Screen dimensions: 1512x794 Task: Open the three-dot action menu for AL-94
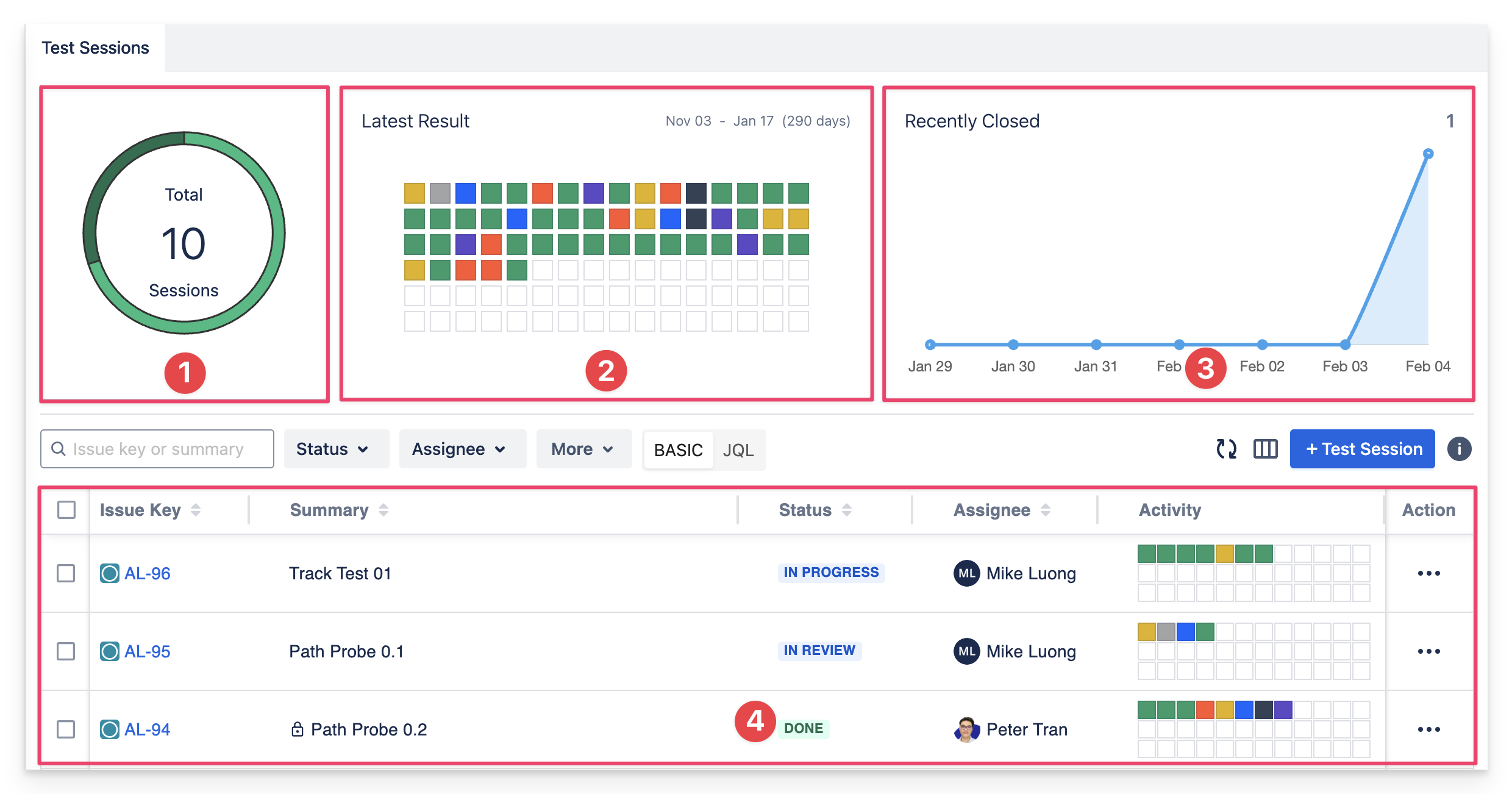1428,729
